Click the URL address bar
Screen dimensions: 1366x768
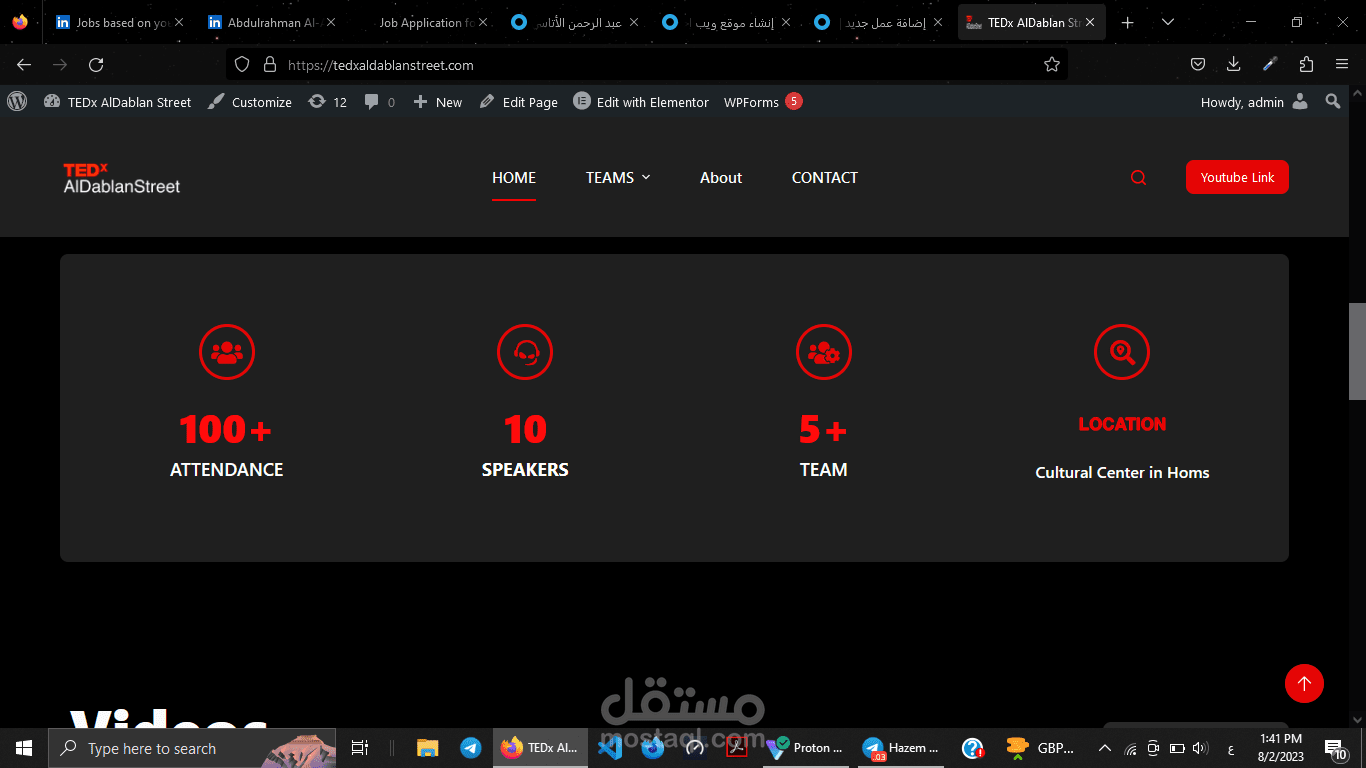[647, 65]
